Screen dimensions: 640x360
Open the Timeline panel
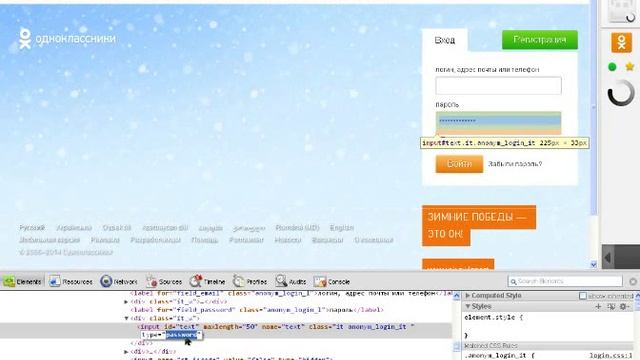pyautogui.click(x=207, y=282)
